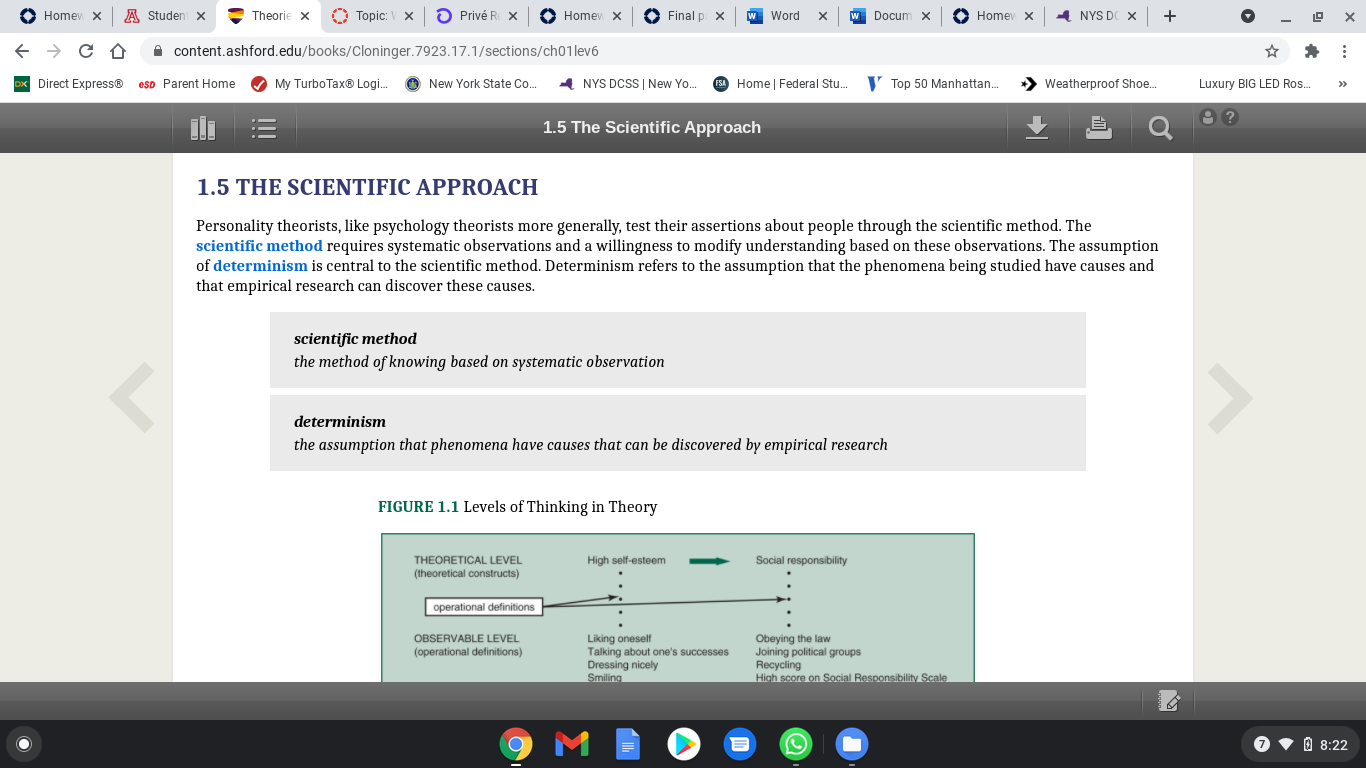Click the download icon in reader toolbar

(1037, 128)
